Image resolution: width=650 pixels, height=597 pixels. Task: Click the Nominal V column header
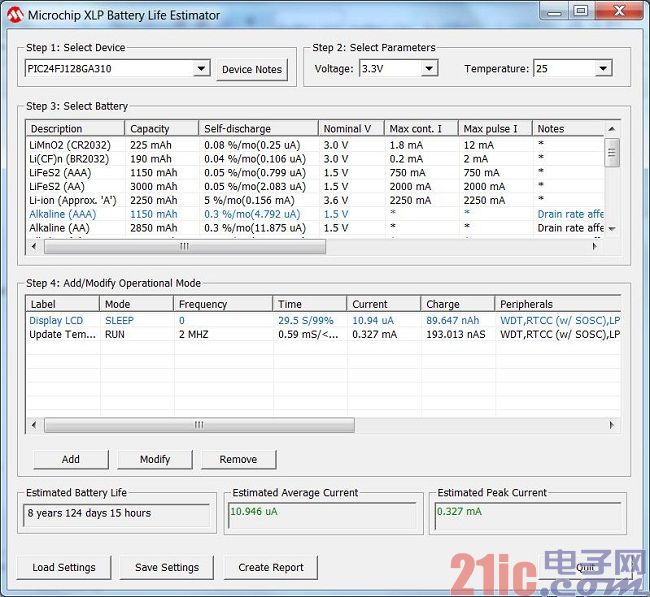352,129
